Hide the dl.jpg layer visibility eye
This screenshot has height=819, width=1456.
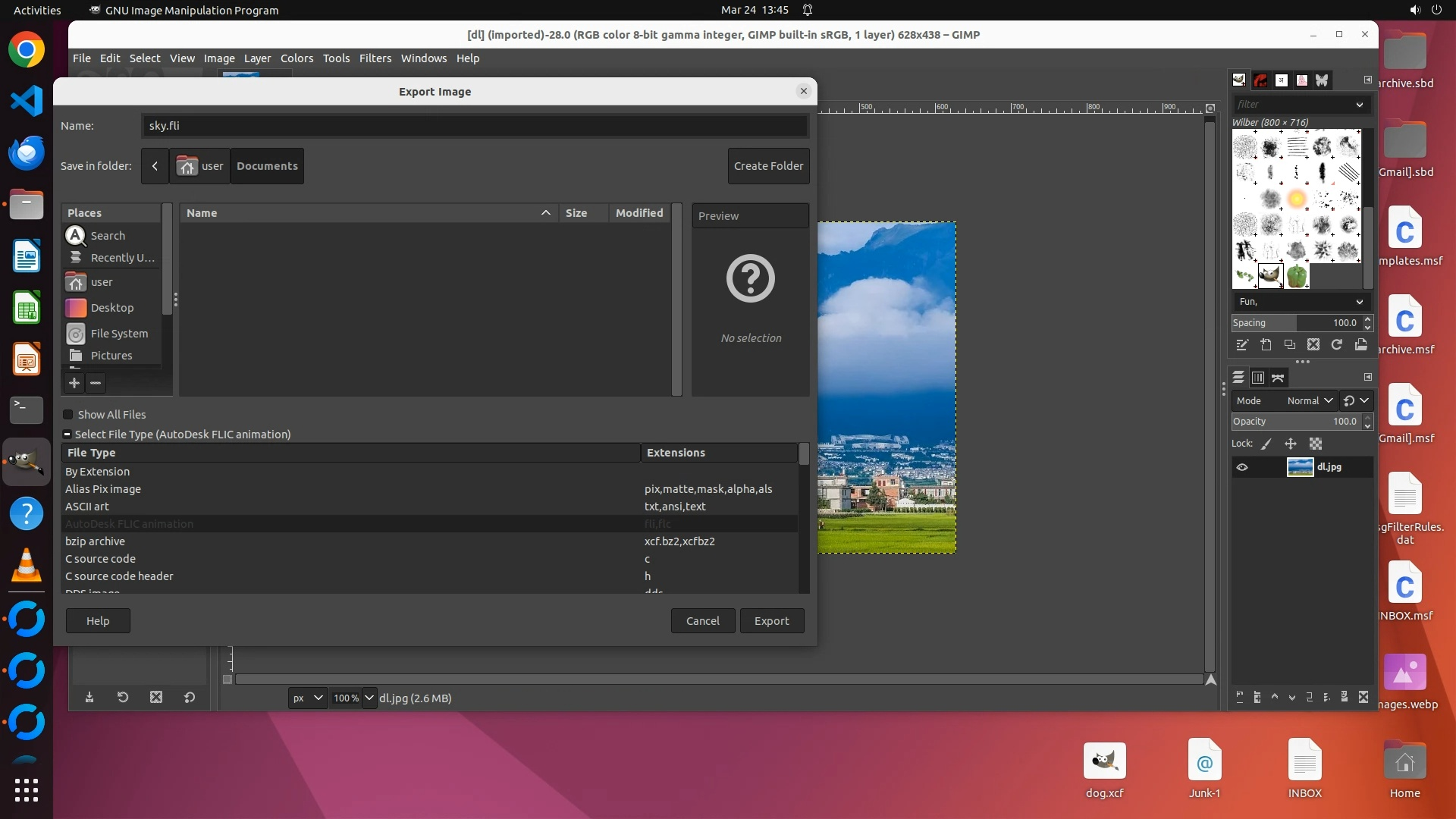[x=1242, y=467]
